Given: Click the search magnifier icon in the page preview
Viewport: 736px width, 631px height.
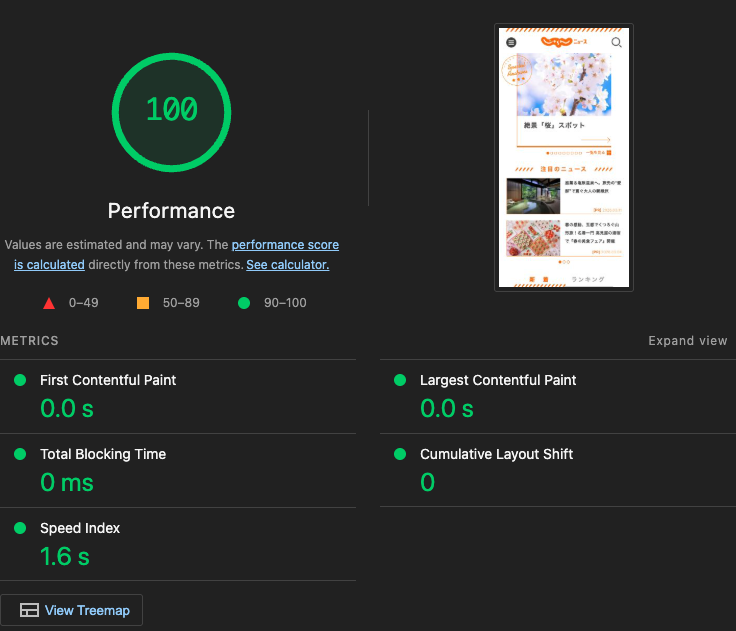Looking at the screenshot, I should (x=616, y=42).
